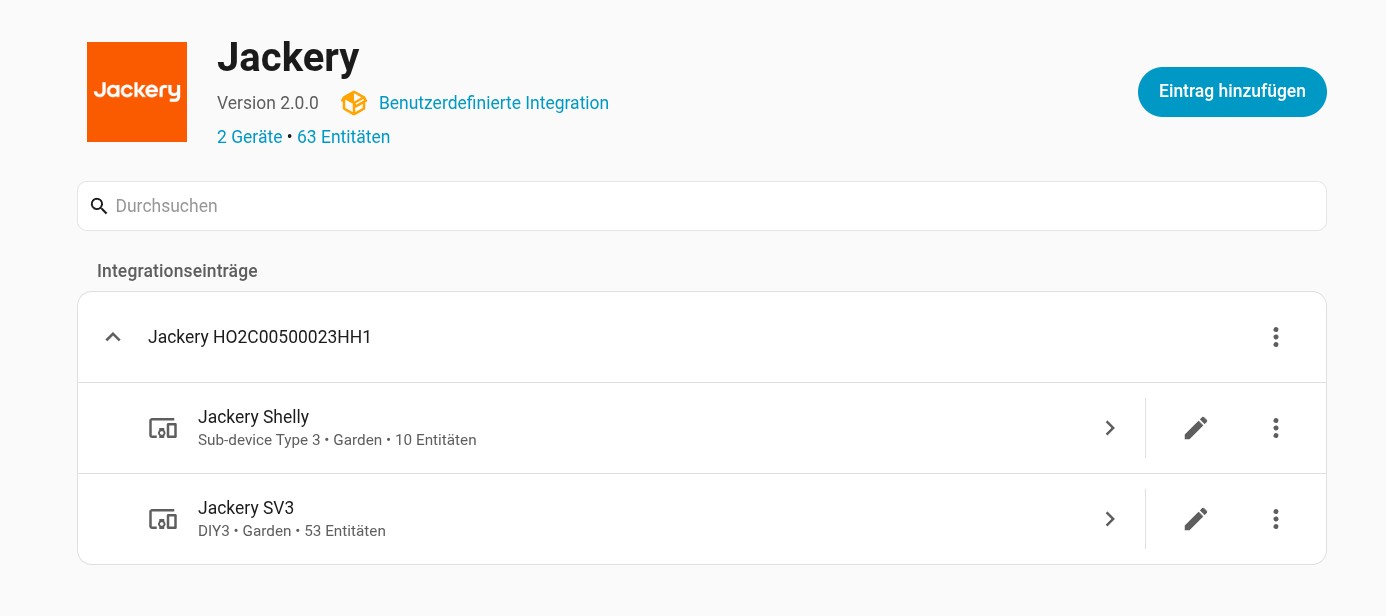Click the chevron arrow for Jackery Shelly
The height and width of the screenshot is (616, 1386).
tap(1110, 428)
